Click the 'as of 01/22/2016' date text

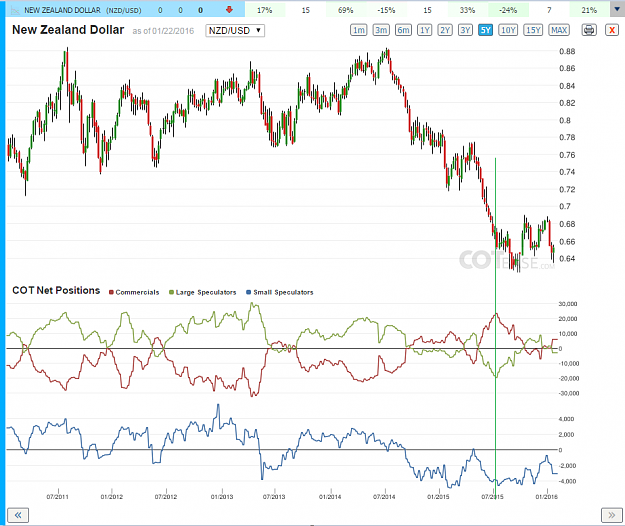coord(163,31)
